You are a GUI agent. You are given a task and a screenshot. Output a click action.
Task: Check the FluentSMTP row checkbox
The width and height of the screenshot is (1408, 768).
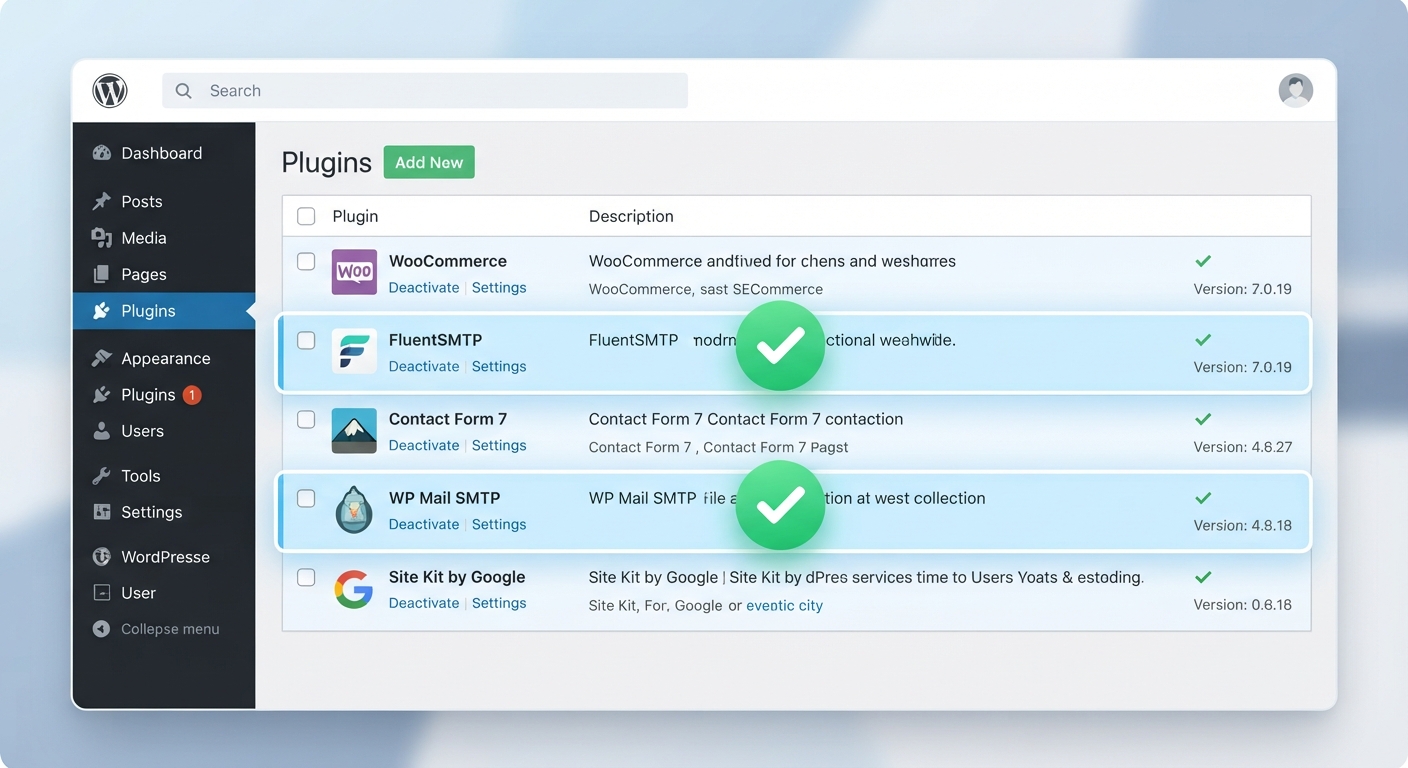pos(306,340)
